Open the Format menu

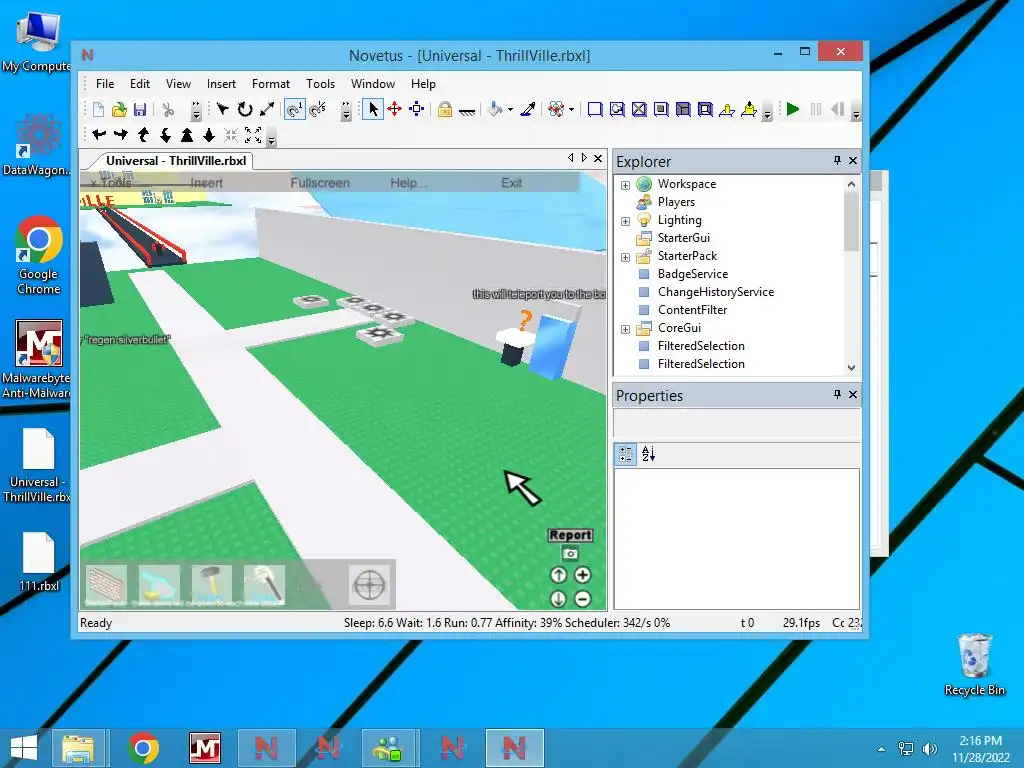[271, 84]
